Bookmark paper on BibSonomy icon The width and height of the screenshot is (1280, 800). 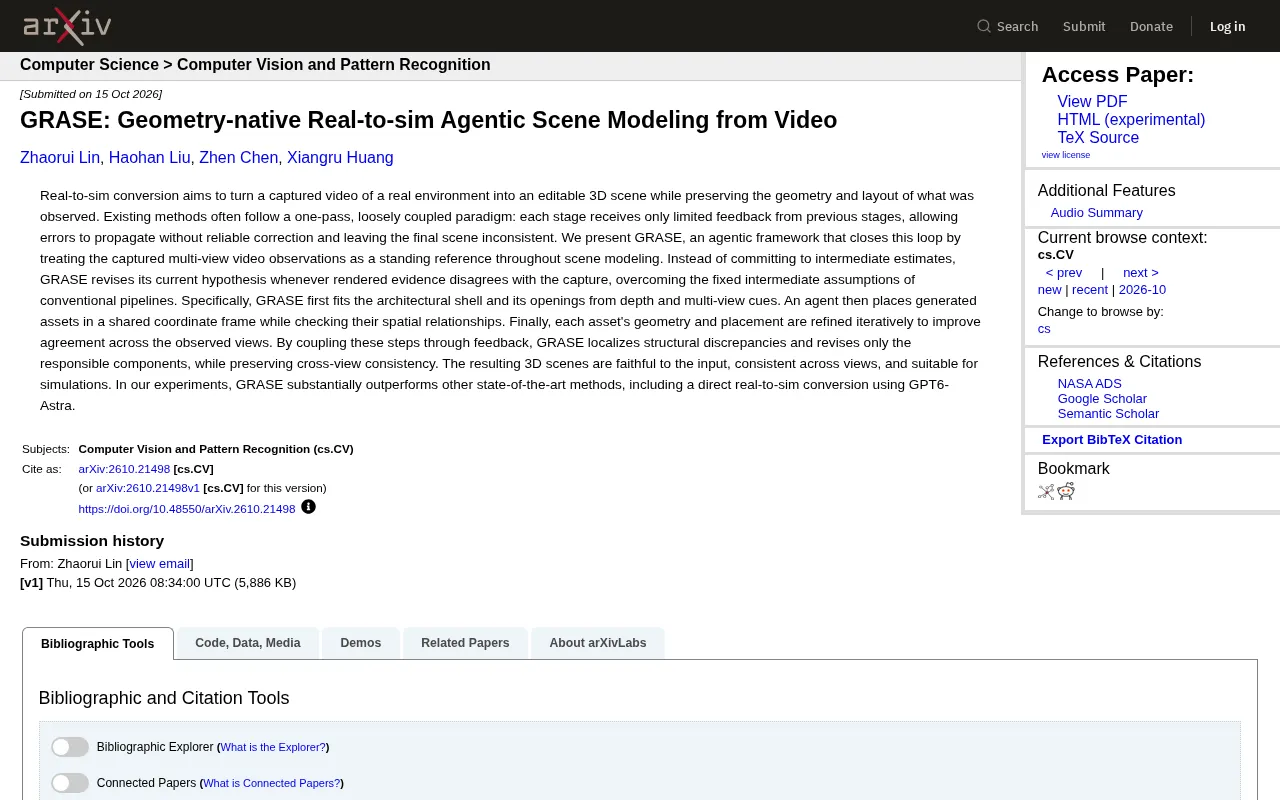pyautogui.click(x=1046, y=491)
